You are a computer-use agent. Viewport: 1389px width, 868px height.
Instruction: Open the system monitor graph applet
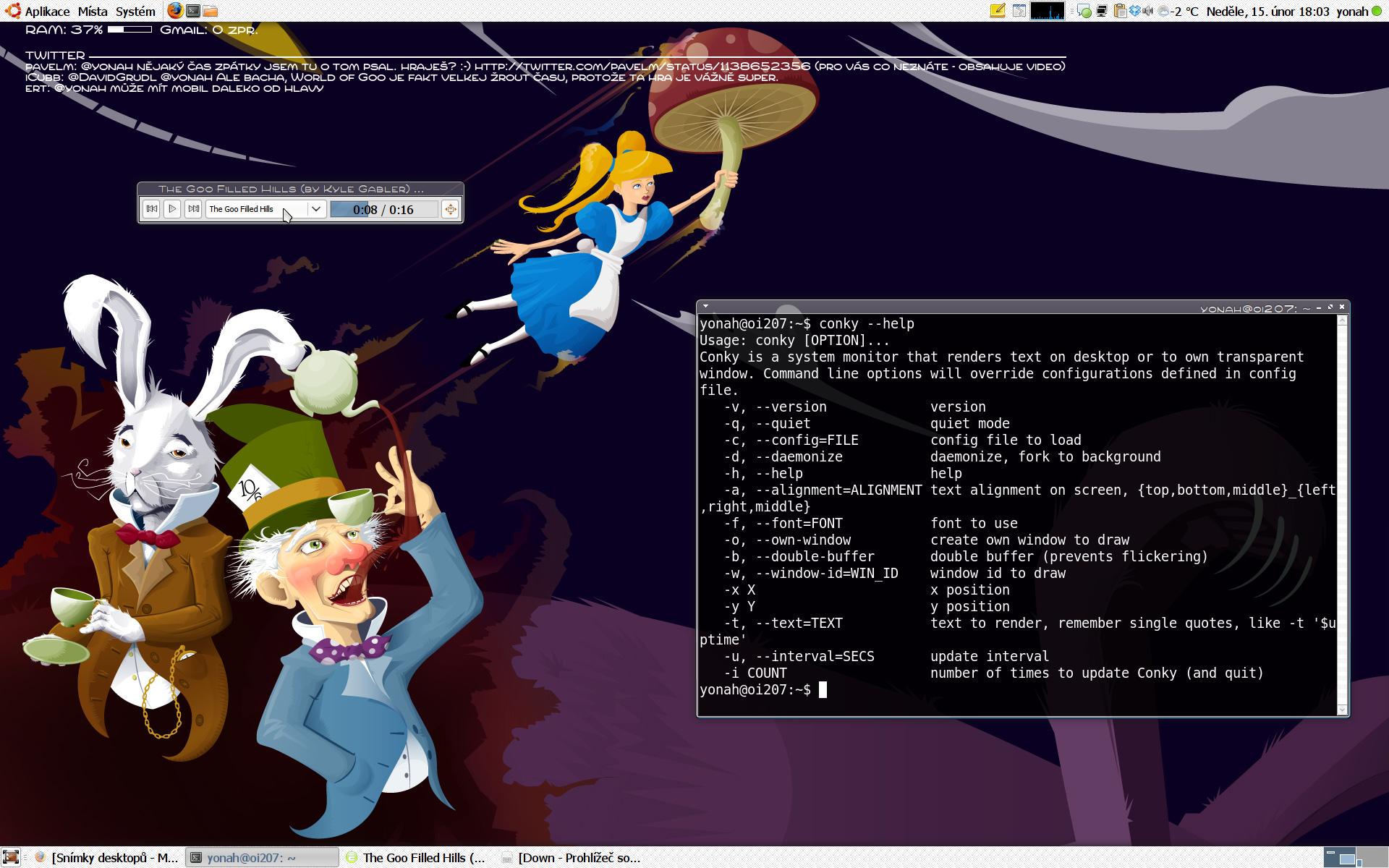(x=1047, y=11)
